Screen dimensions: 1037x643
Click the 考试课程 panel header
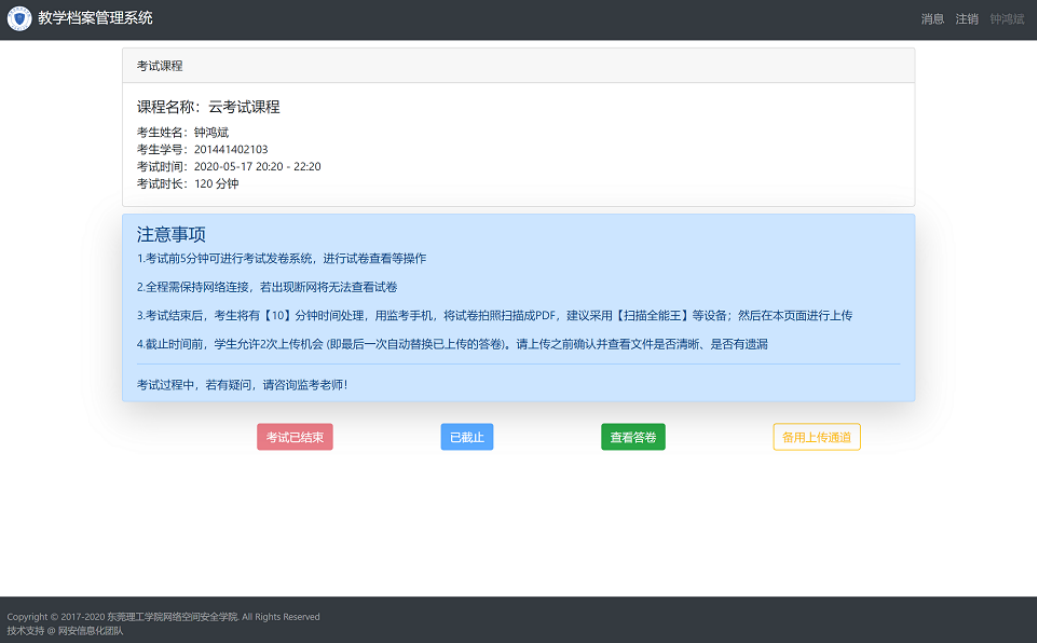click(153, 64)
